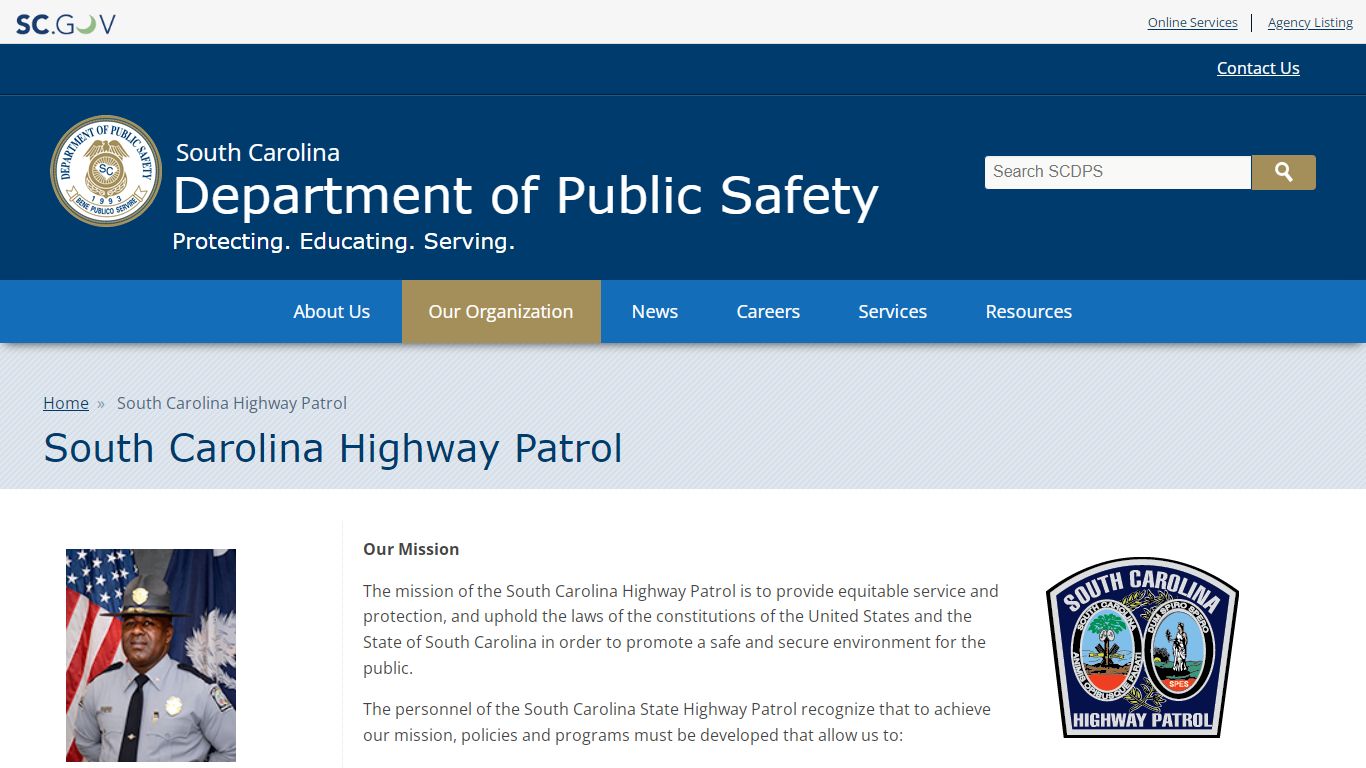Focus the Search SCDPS input field
The image size is (1366, 768).
1118,172
